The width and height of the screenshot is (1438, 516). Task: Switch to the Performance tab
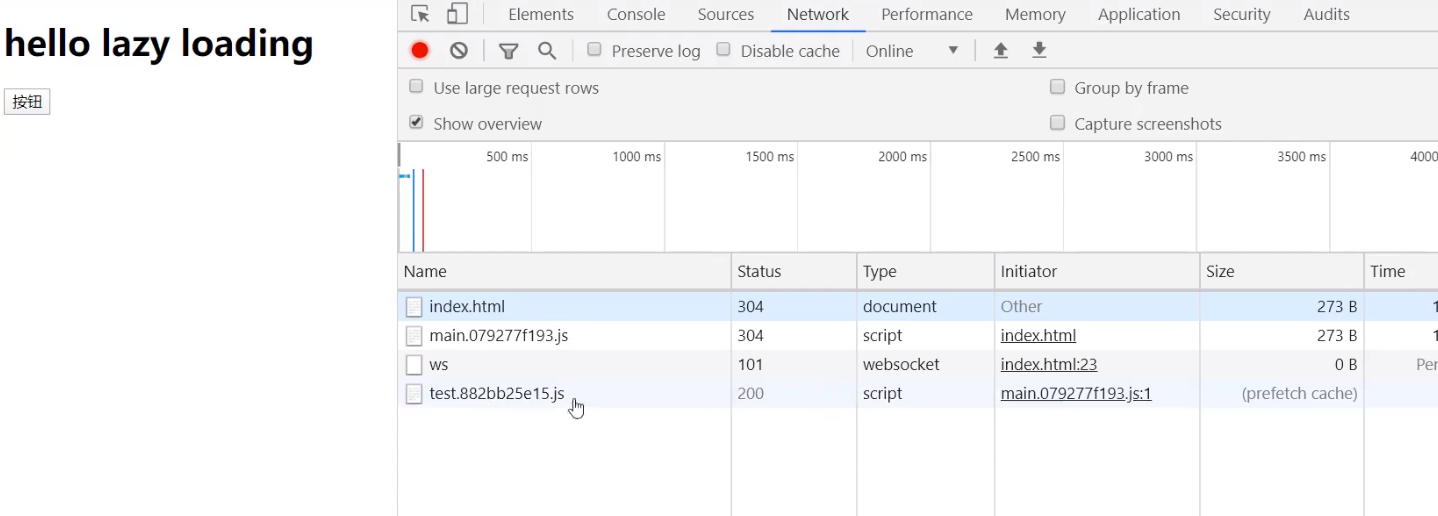tap(927, 14)
